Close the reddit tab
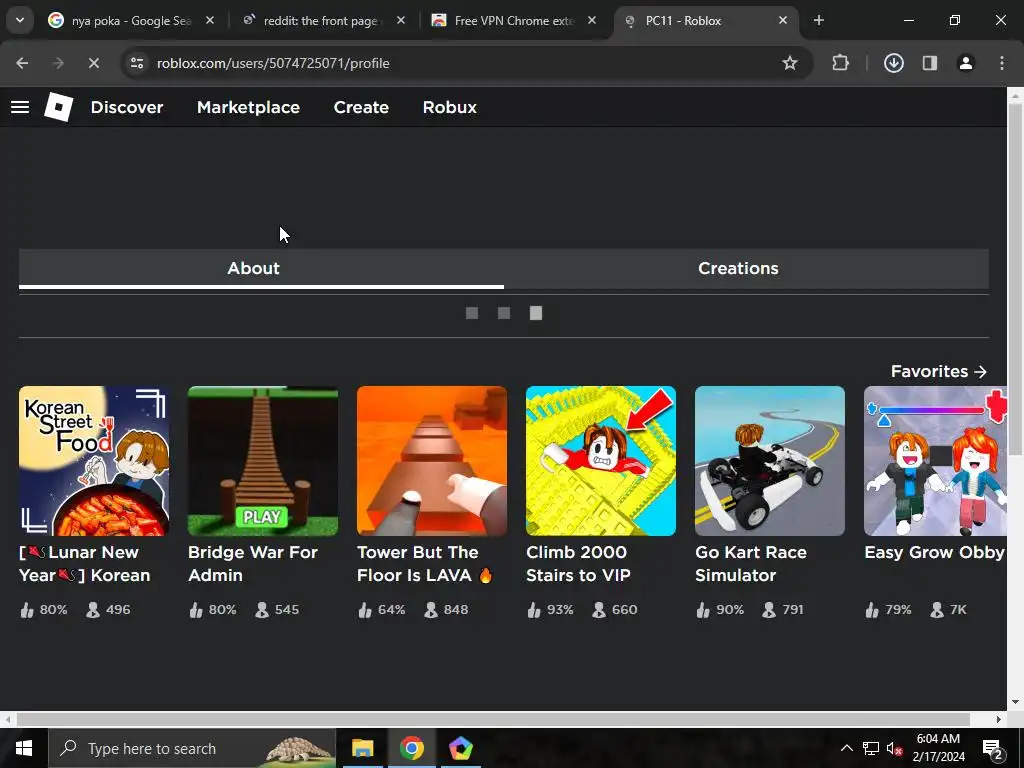Viewport: 1024px width, 768px height. coord(401,20)
